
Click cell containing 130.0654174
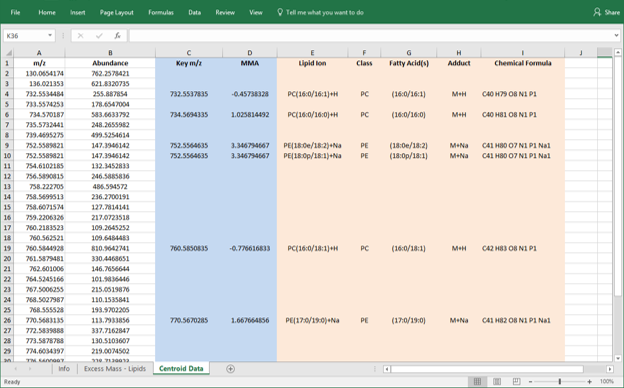[39, 73]
